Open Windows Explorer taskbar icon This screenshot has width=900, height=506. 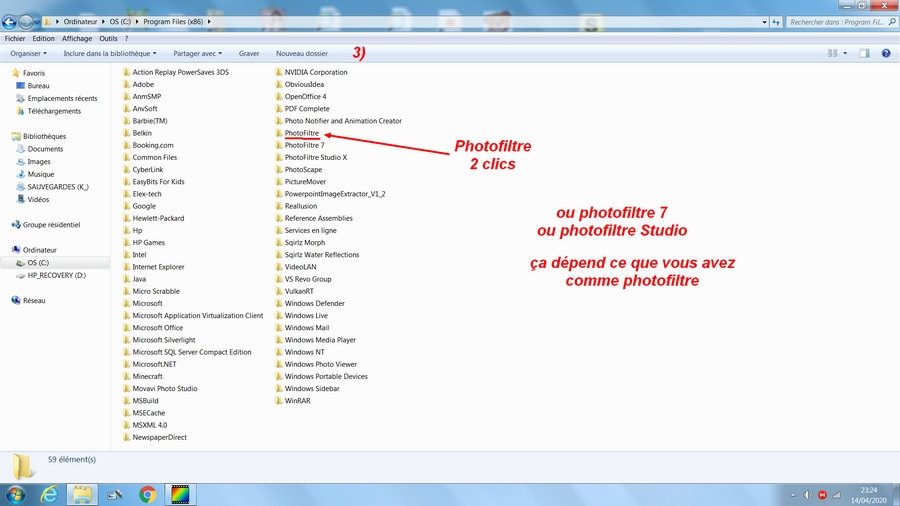(x=82, y=495)
